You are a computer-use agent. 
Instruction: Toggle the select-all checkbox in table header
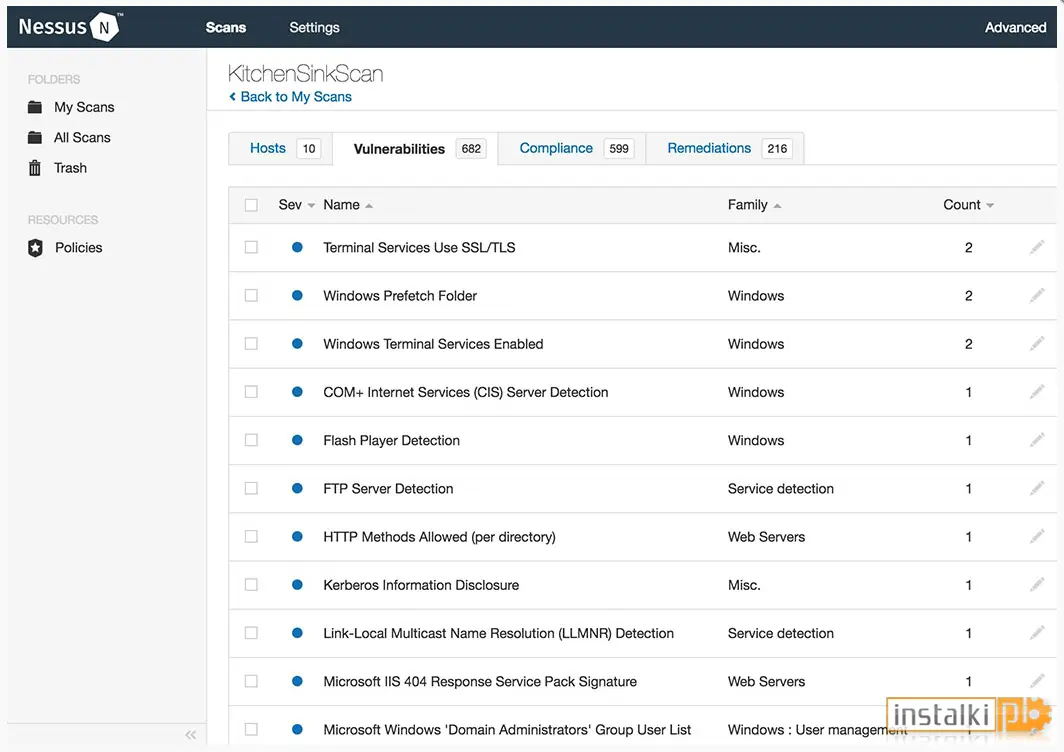coord(251,205)
